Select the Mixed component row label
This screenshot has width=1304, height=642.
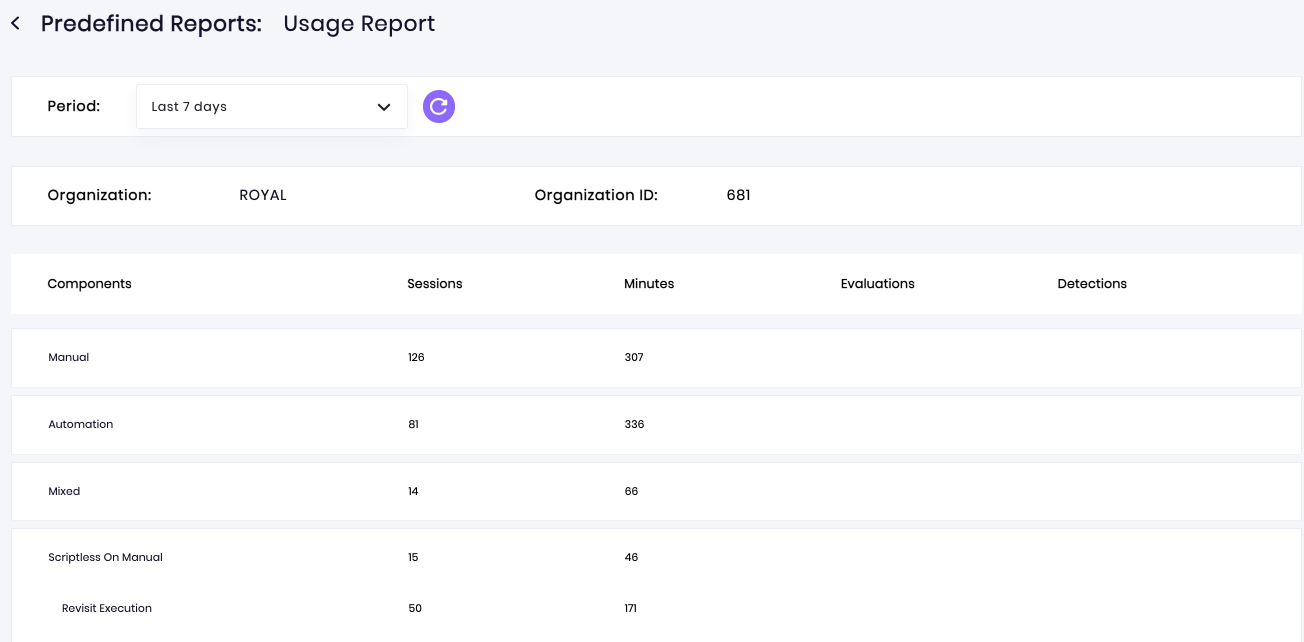[x=64, y=491]
